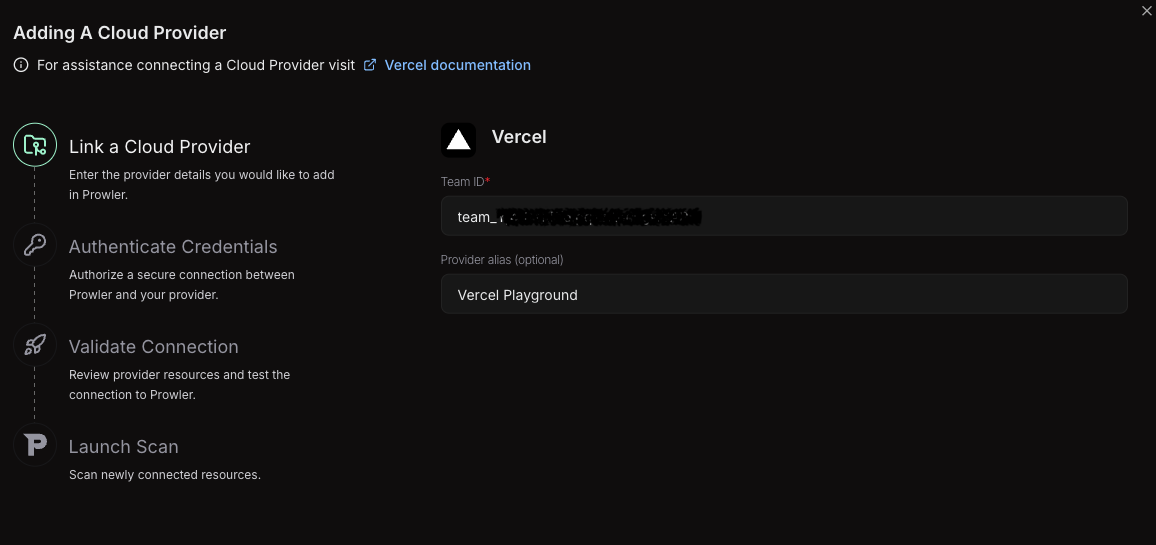Click the 'Enter the provider details' description text
Image resolution: width=1156 pixels, height=545 pixels.
coord(202,185)
